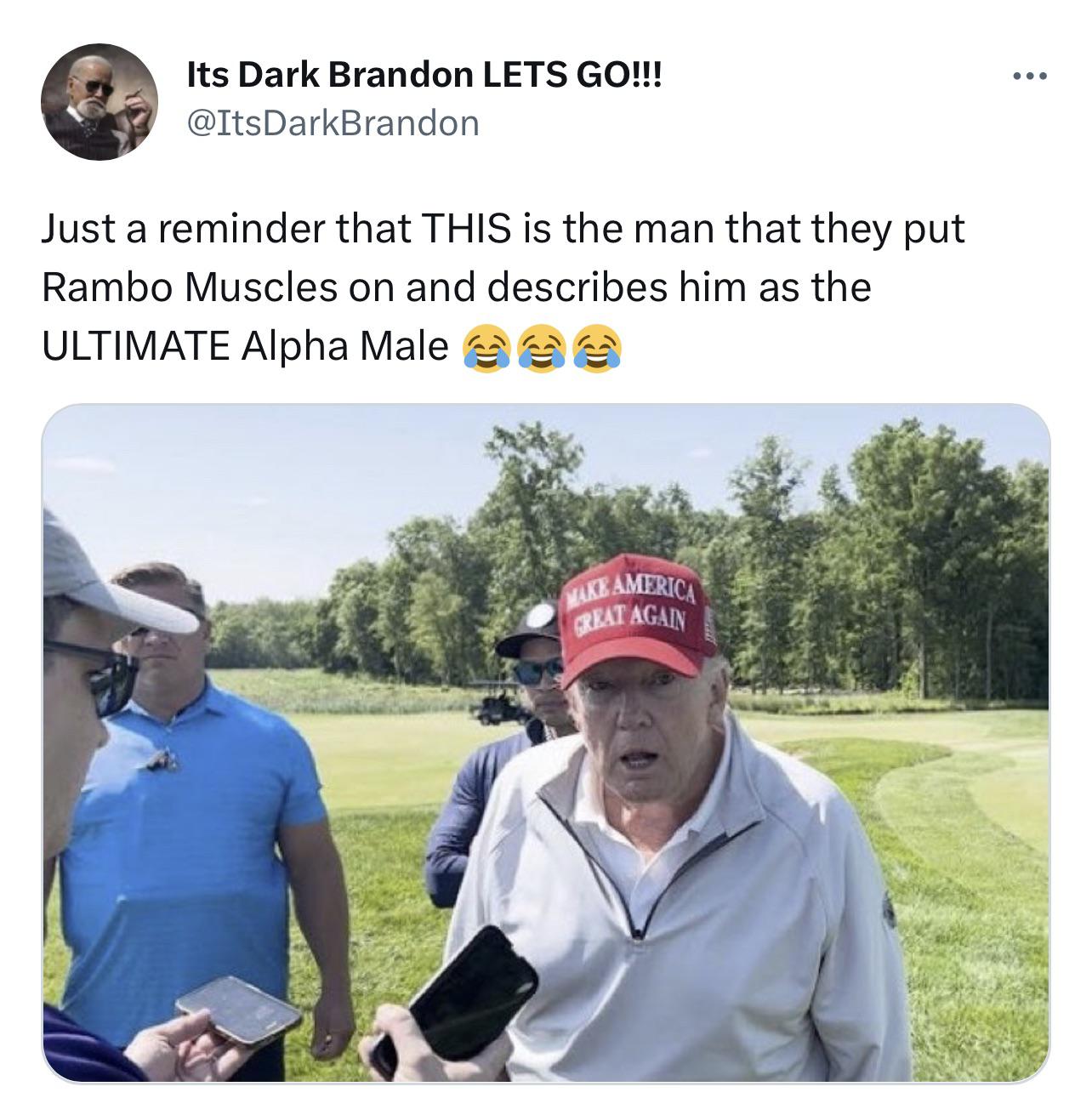1092x1115 pixels.
Task: Click the words Rambo Muscles in the tweet
Action: pos(190,287)
